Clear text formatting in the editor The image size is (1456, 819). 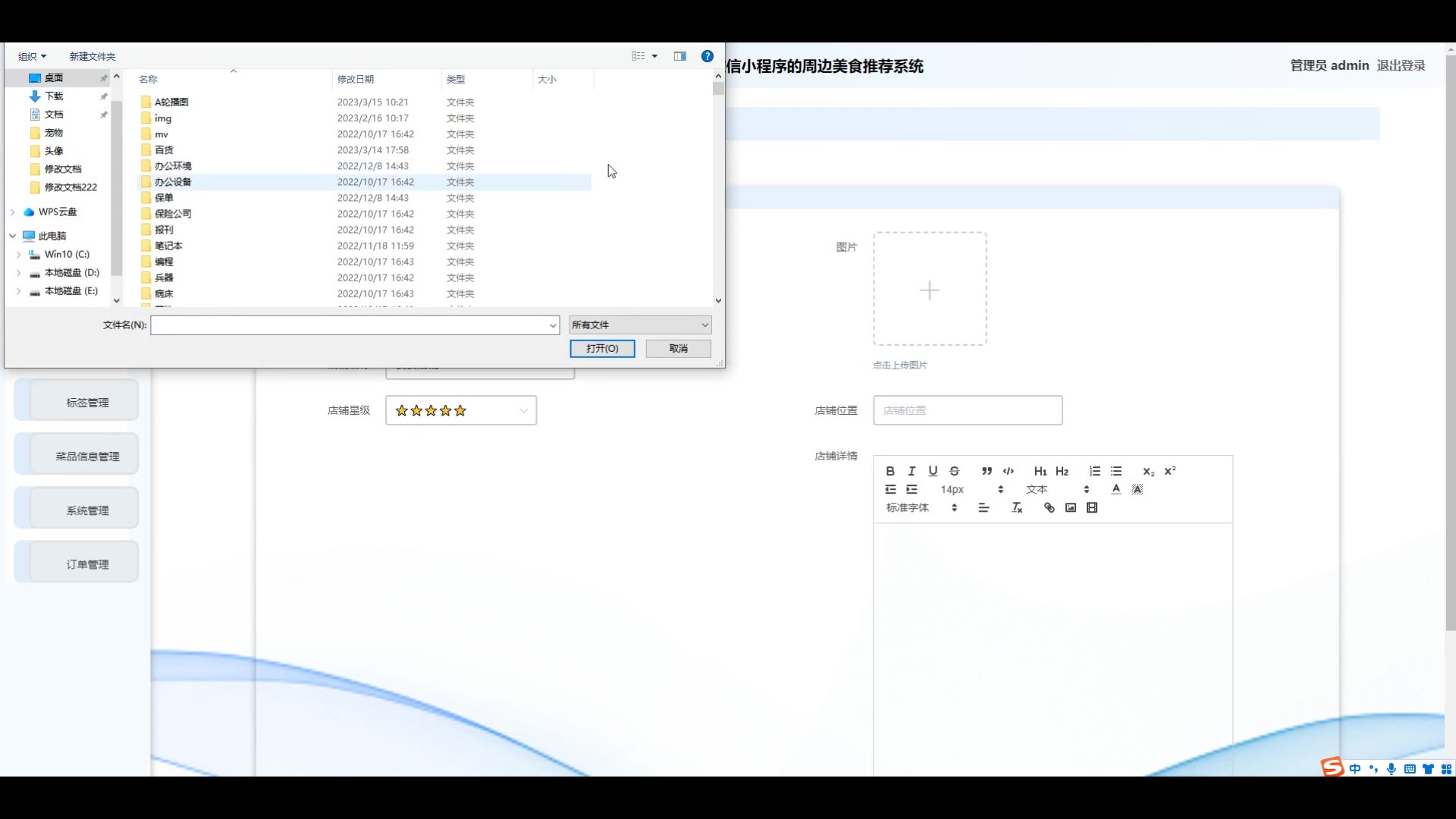click(1017, 508)
